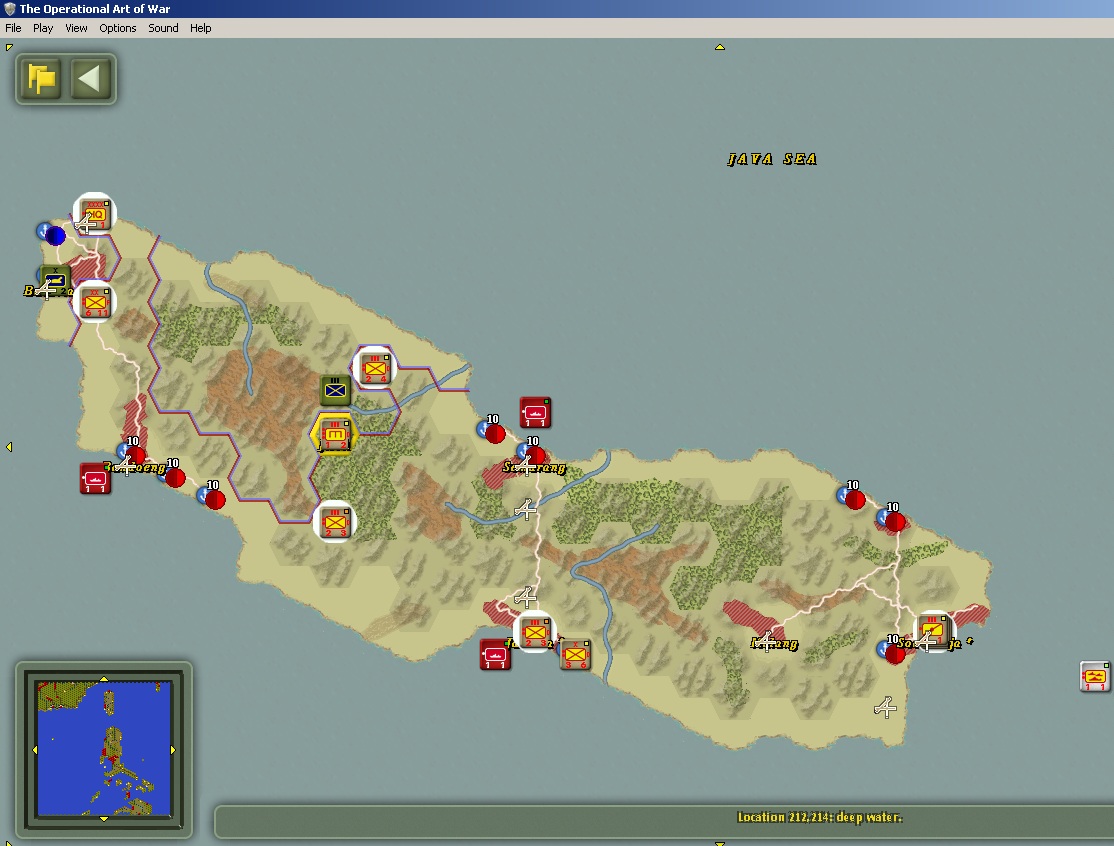This screenshot has height=846, width=1114.
Task: Click the mini-map right arrow
Action: pos(173,749)
